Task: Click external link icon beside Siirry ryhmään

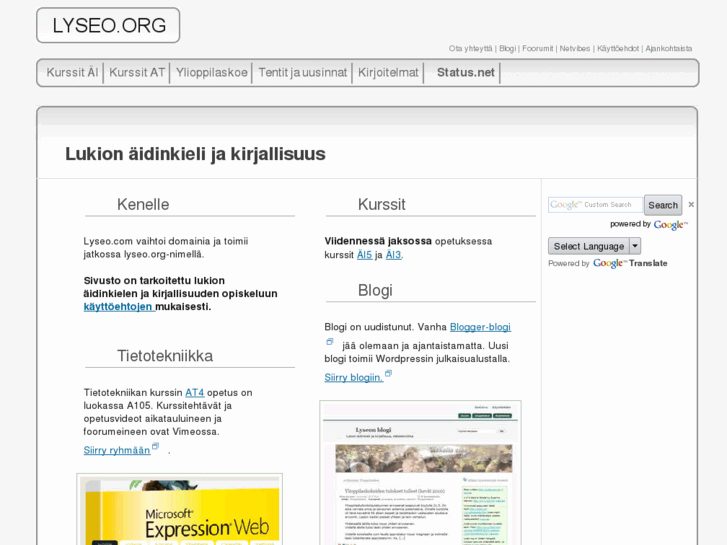Action: point(156,447)
